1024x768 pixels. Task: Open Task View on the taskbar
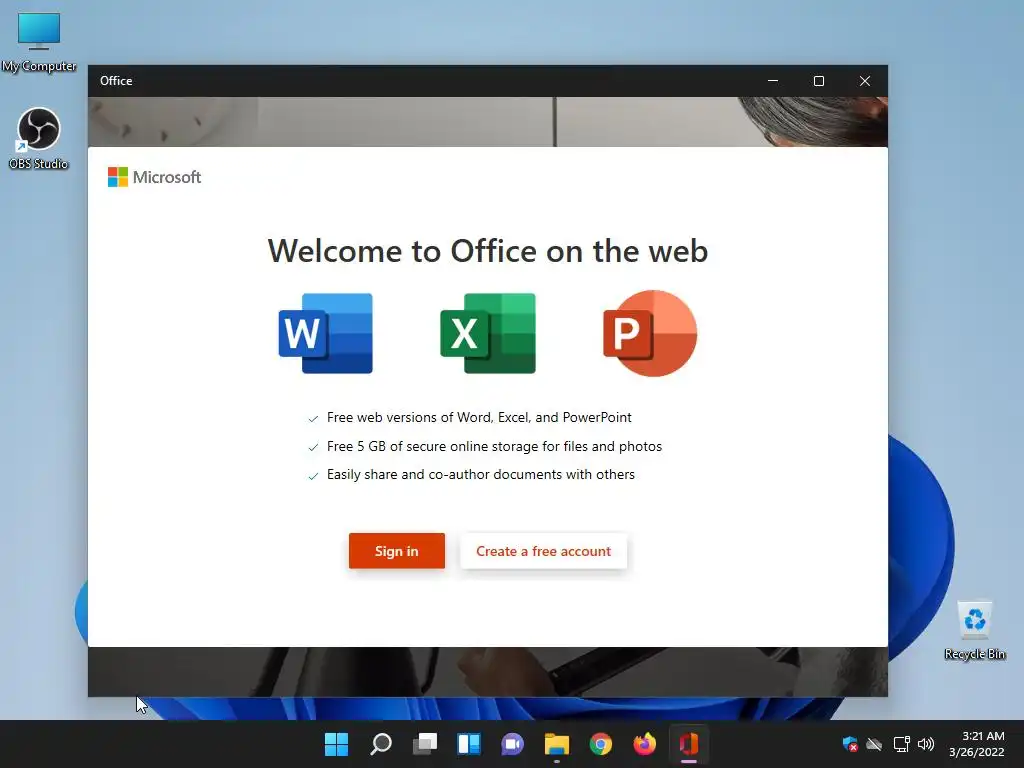coord(424,744)
